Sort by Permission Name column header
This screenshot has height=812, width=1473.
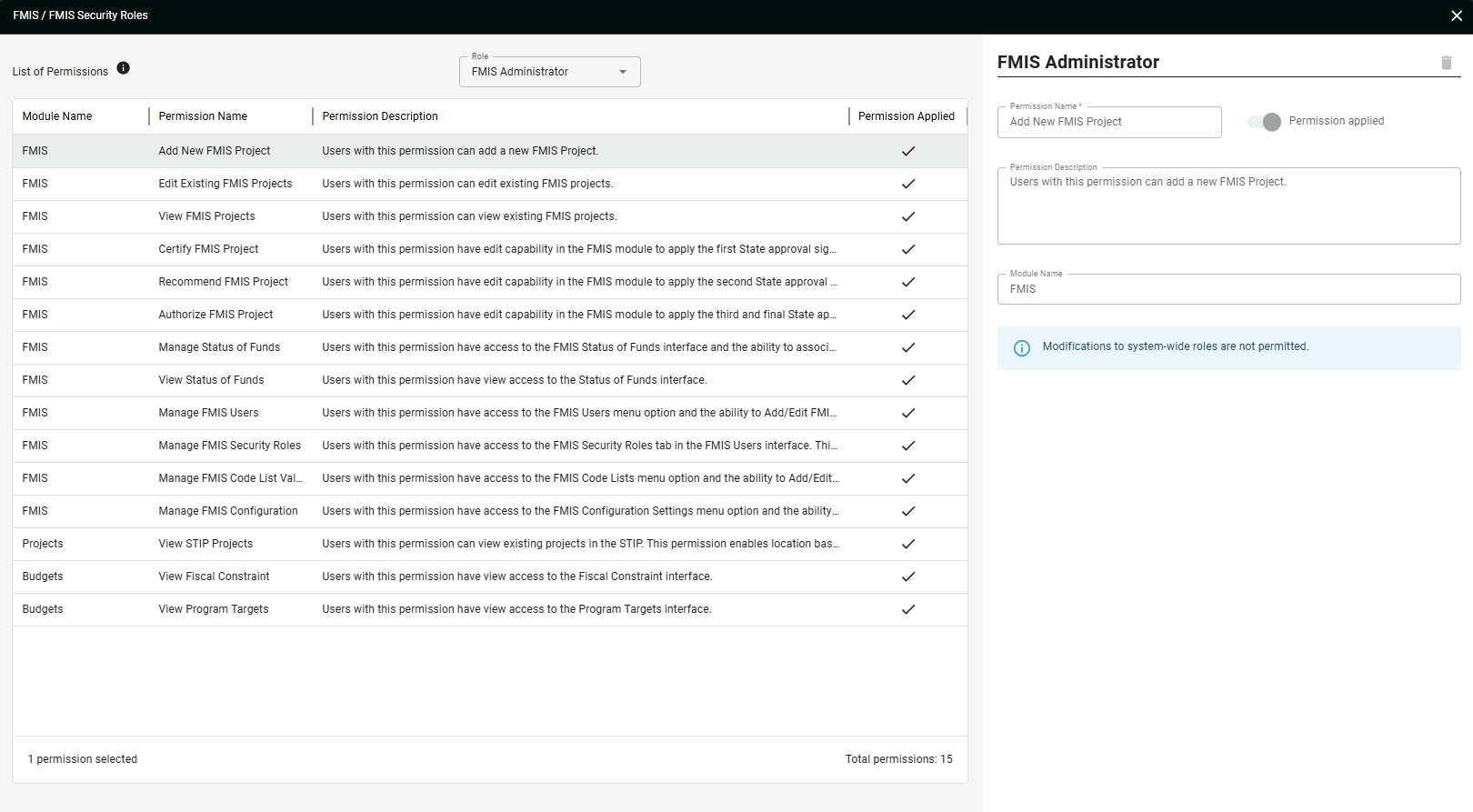pos(203,116)
